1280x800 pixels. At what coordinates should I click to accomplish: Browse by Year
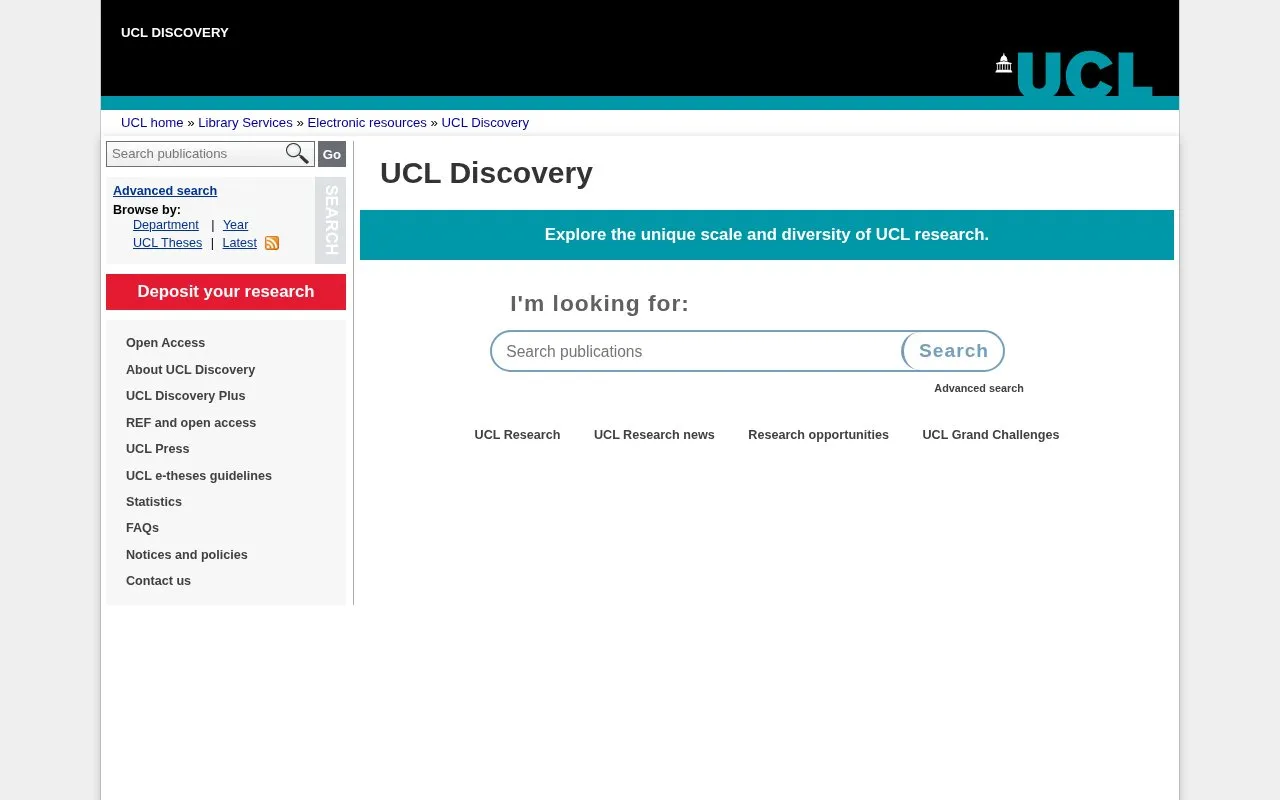coord(235,225)
